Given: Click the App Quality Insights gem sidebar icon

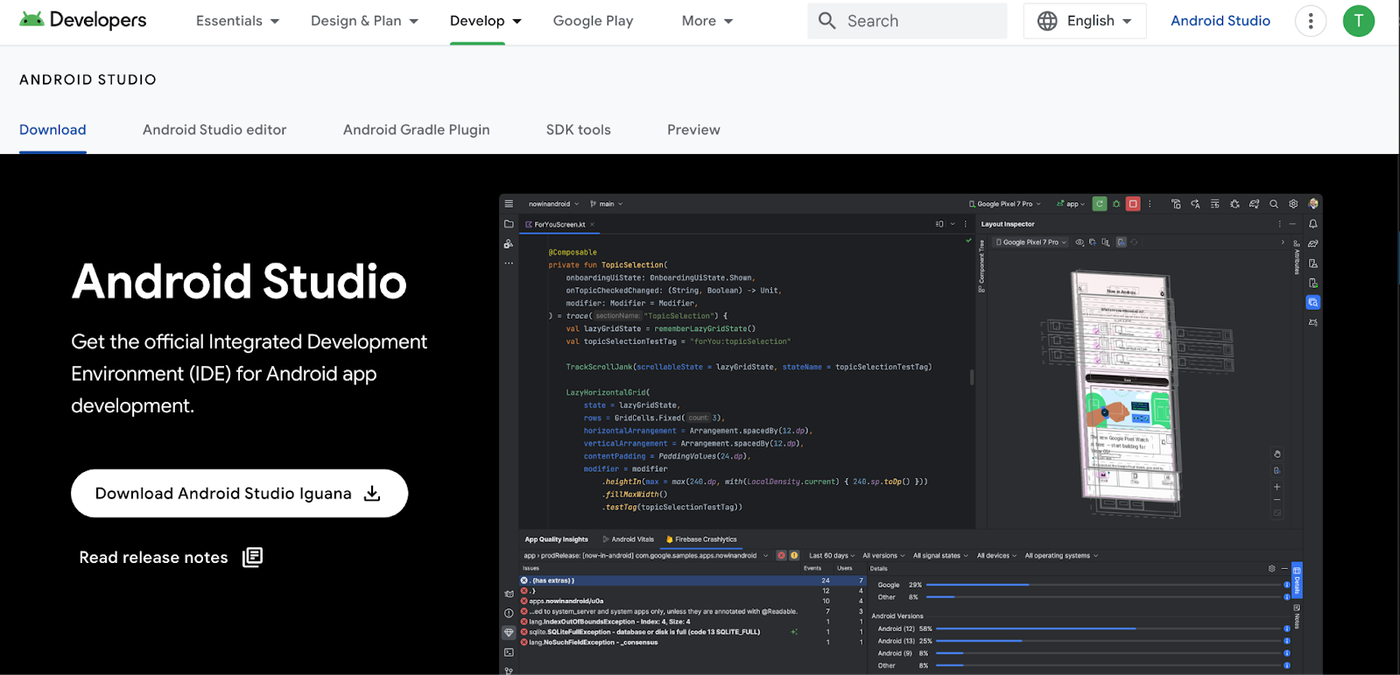Looking at the screenshot, I should 509,633.
